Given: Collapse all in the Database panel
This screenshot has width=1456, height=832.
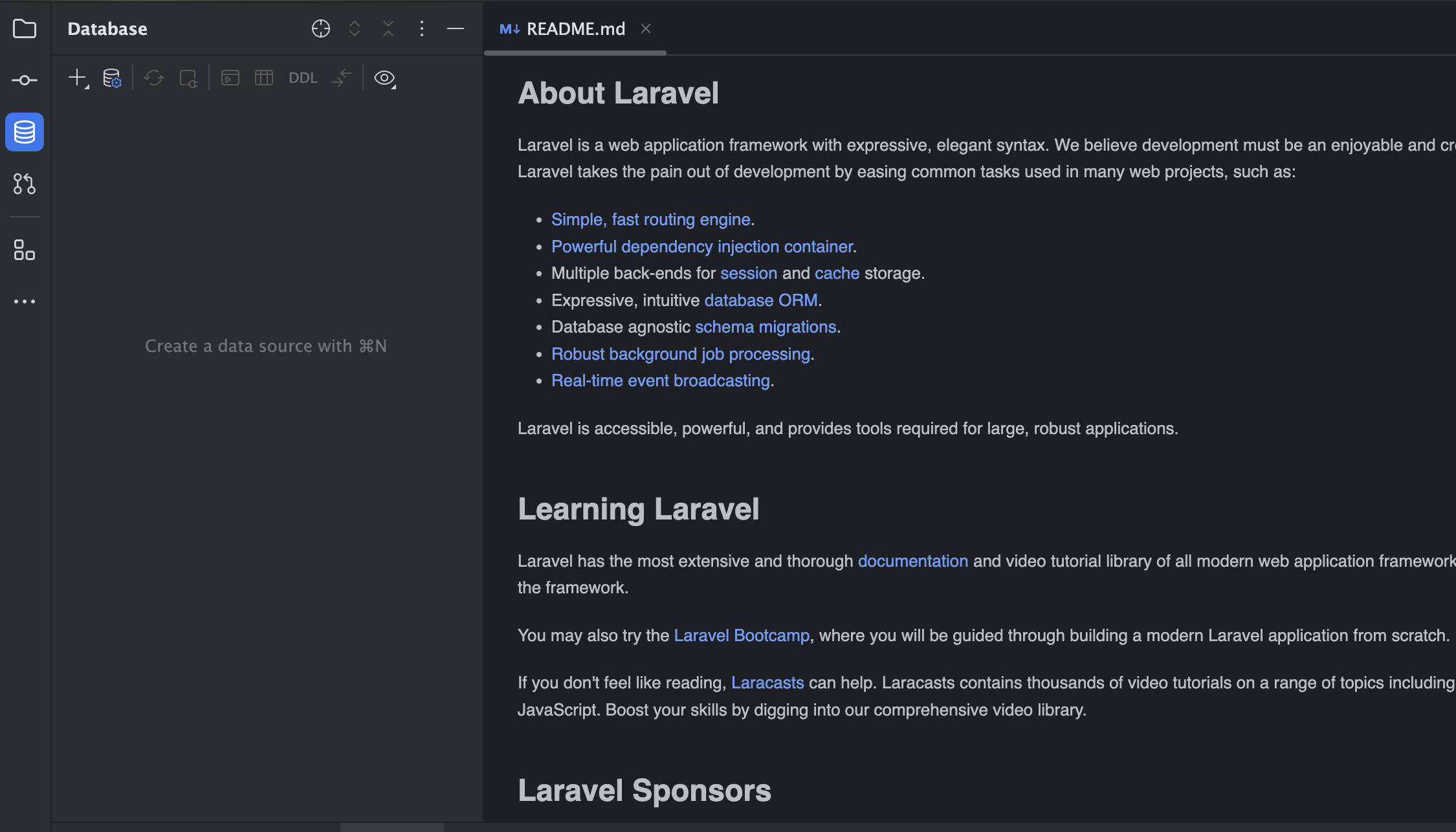Looking at the screenshot, I should click(388, 28).
